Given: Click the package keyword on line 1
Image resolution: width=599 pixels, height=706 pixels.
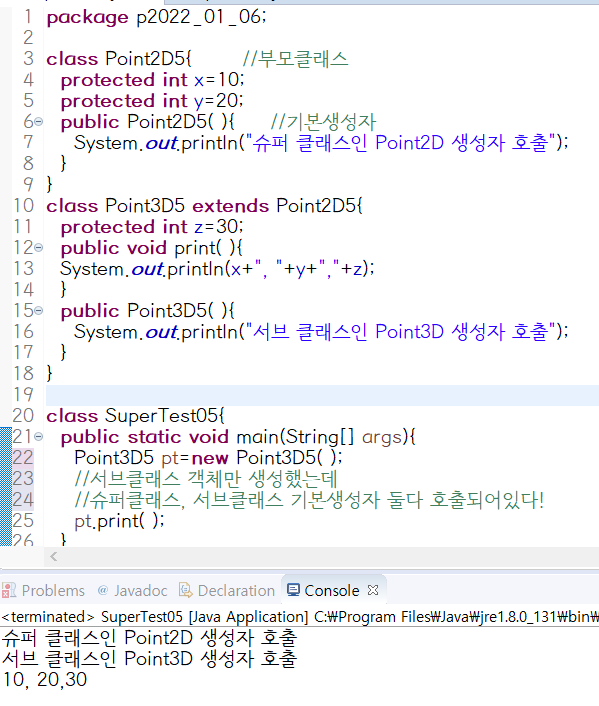Looking at the screenshot, I should point(87,18).
